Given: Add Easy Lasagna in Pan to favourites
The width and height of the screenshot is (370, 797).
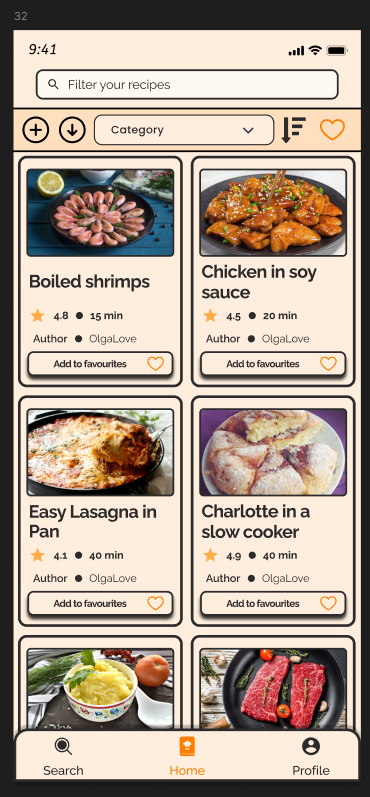Looking at the screenshot, I should [100, 603].
